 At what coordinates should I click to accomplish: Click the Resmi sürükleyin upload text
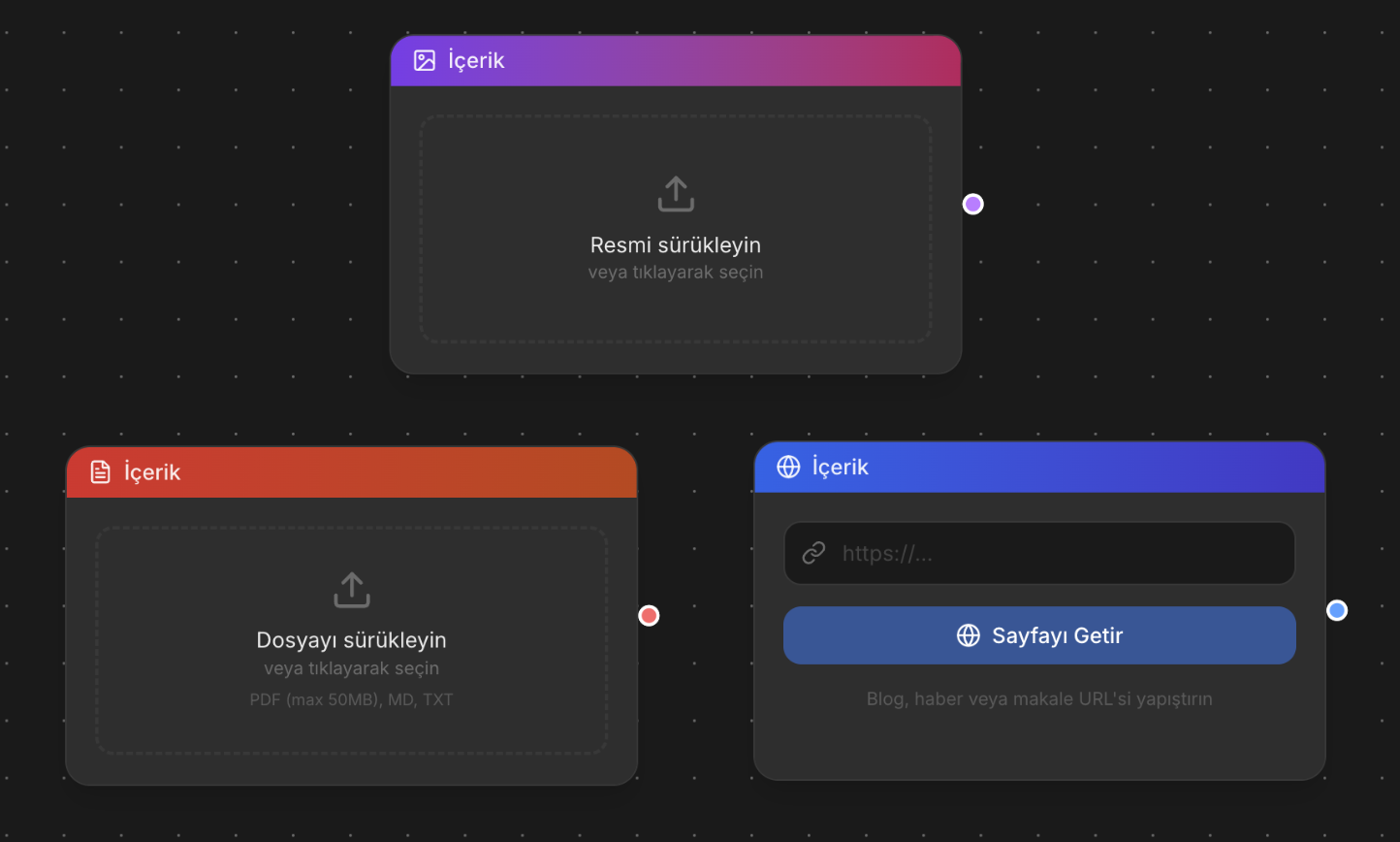click(676, 245)
